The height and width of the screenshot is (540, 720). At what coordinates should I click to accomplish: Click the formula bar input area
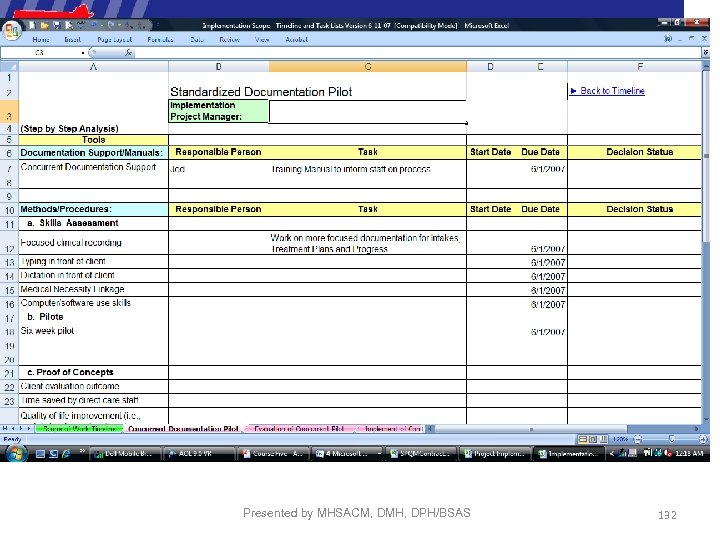[x=418, y=53]
